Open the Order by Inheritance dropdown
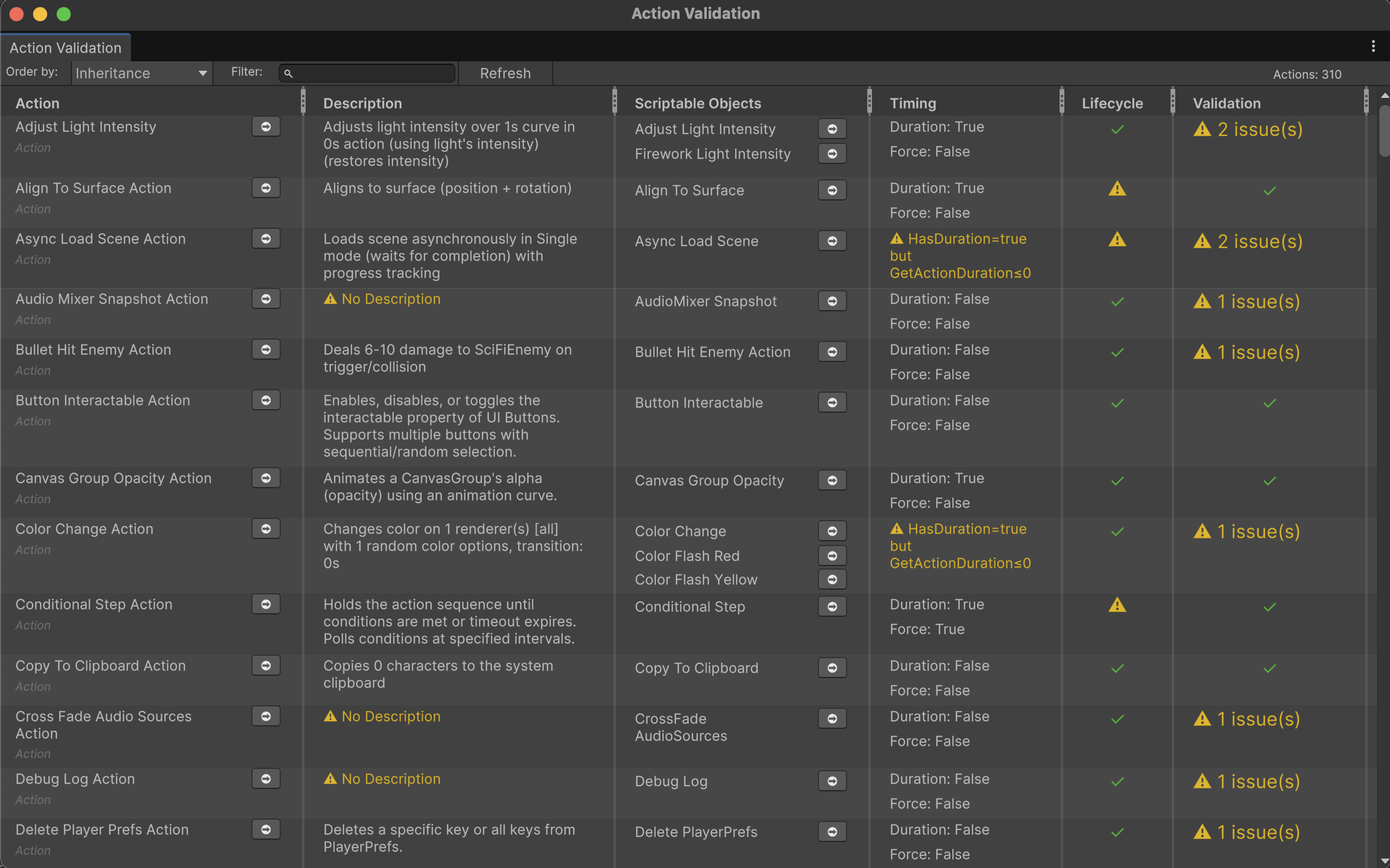Screen dimensions: 1390x868 tap(142, 74)
